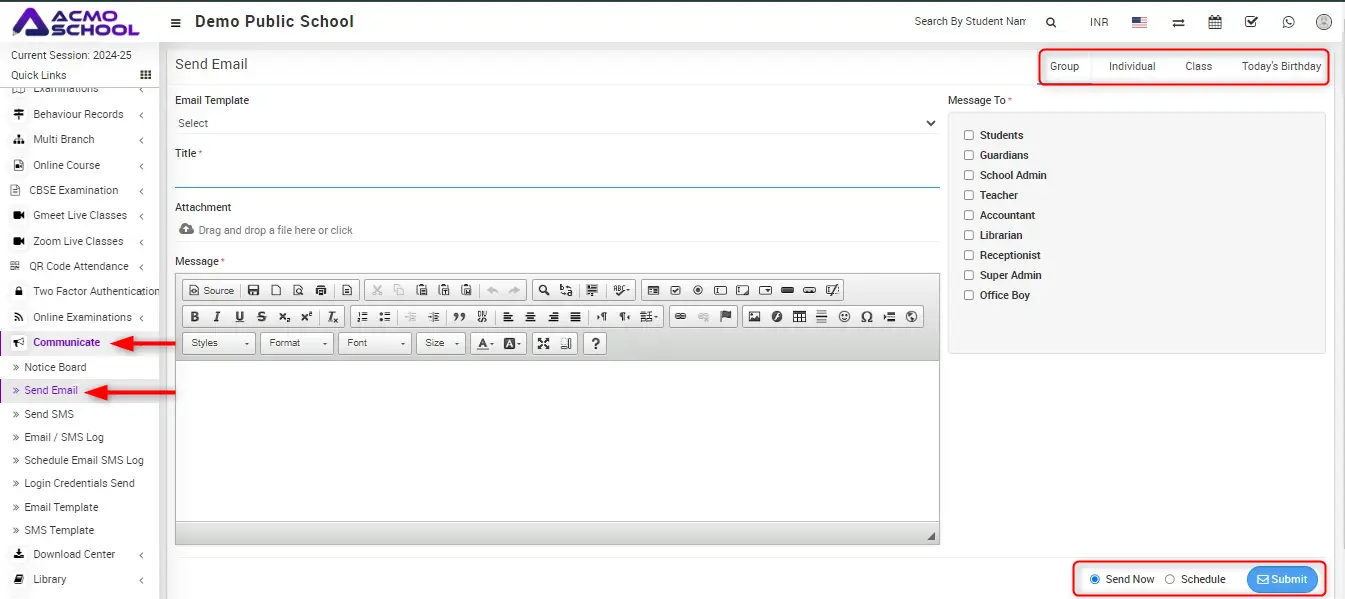This screenshot has height=599, width=1345.
Task: Insert a smiley emoticon
Action: pyautogui.click(x=844, y=317)
